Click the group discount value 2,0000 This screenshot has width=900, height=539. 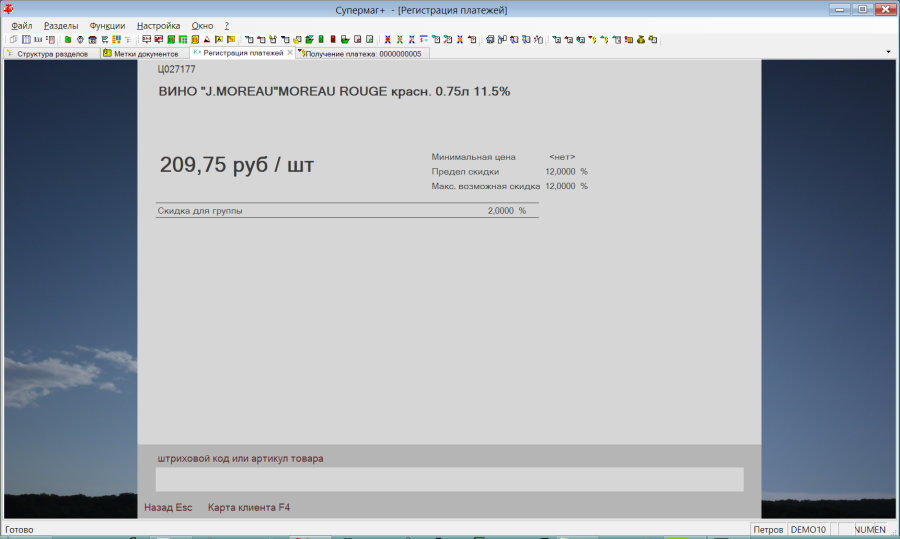pyautogui.click(x=501, y=211)
